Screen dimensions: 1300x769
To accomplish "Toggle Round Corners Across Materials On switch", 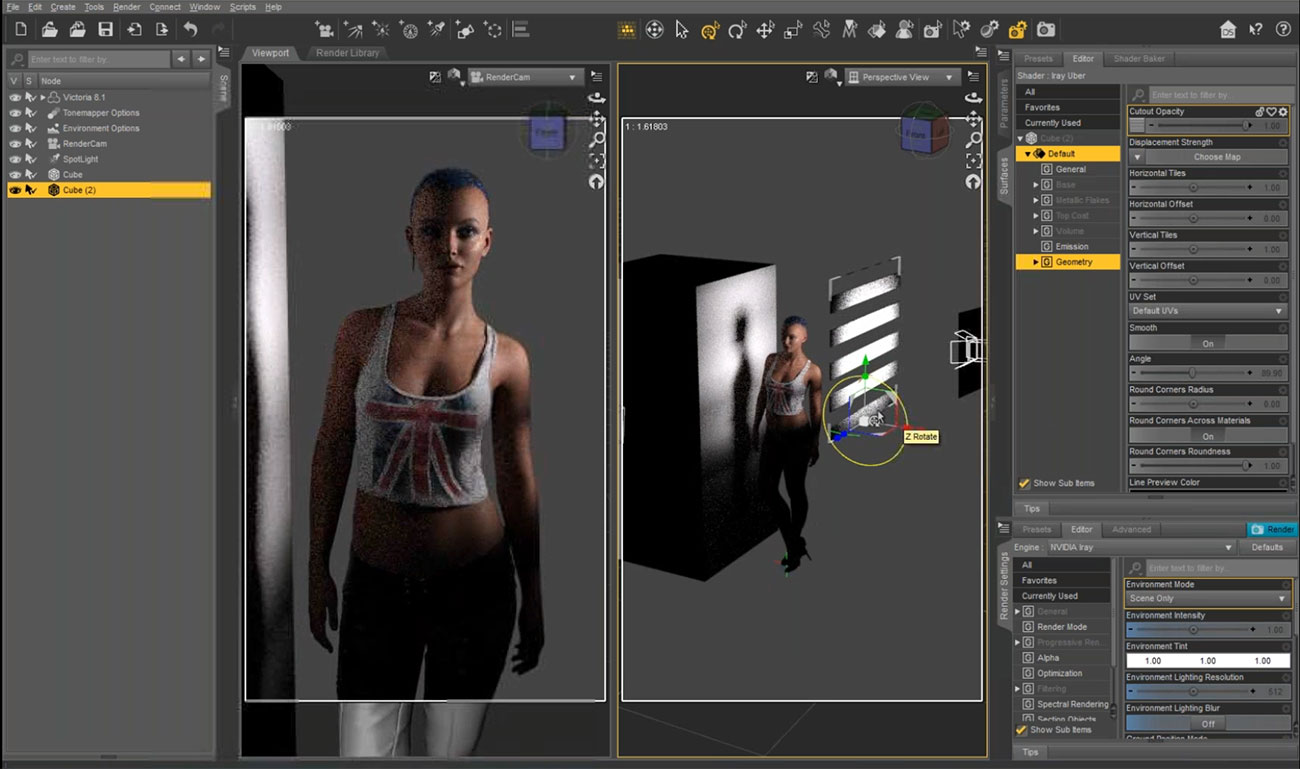I will (1208, 436).
